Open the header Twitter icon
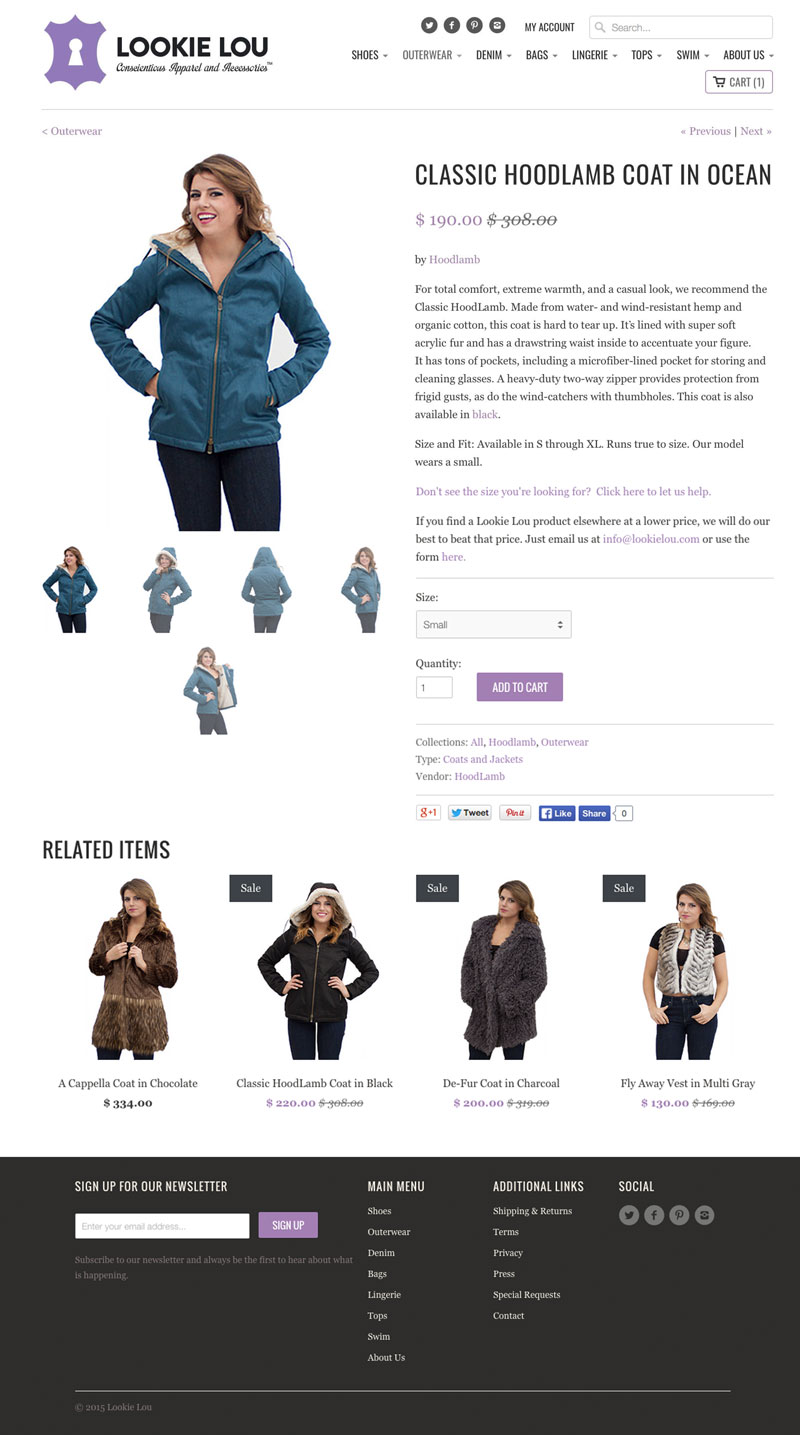 click(429, 25)
